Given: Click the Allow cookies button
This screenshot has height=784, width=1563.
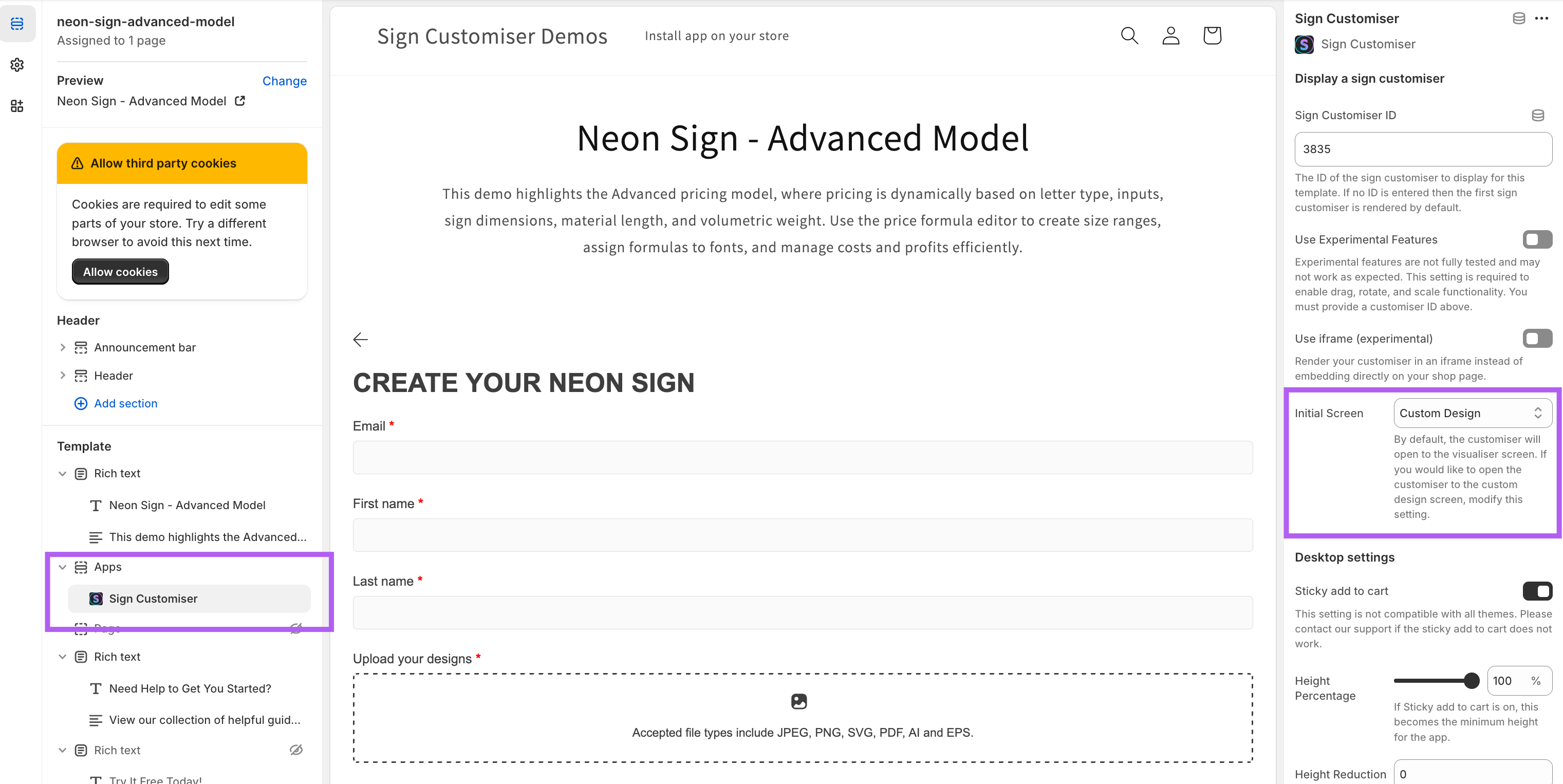Looking at the screenshot, I should 120,272.
